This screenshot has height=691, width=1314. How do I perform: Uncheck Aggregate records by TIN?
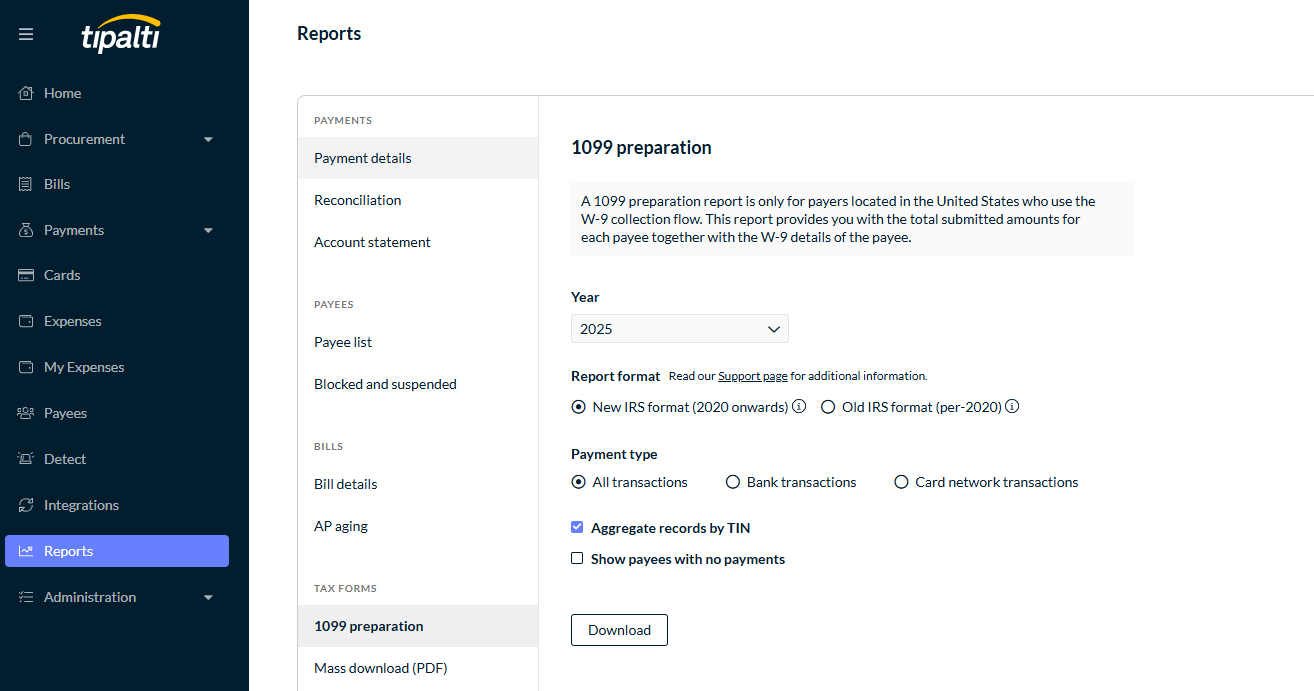577,528
